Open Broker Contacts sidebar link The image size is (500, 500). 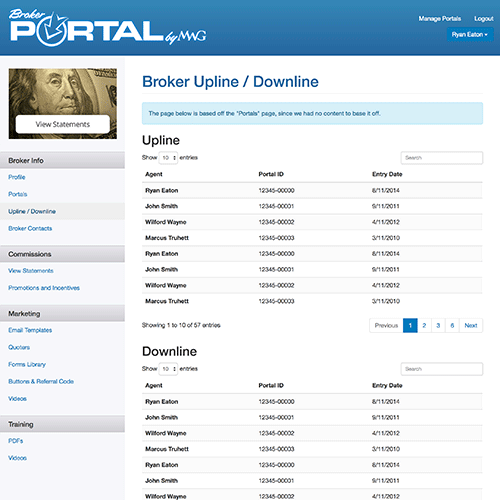click(x=30, y=228)
